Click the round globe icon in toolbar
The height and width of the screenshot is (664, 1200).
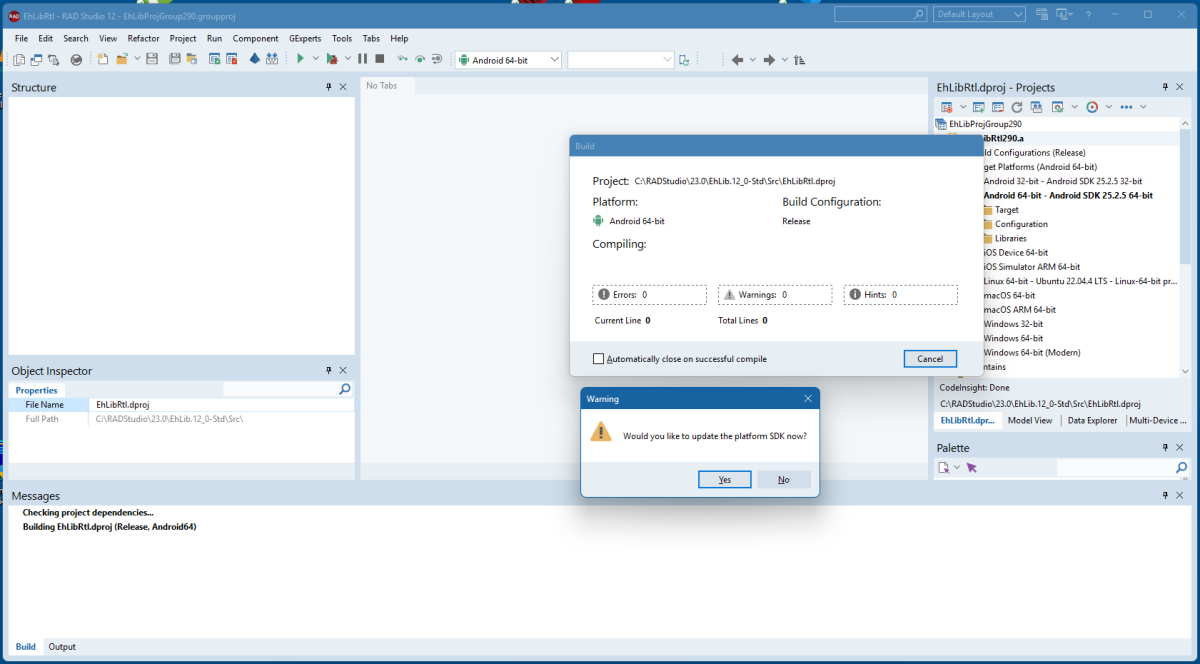[76, 60]
